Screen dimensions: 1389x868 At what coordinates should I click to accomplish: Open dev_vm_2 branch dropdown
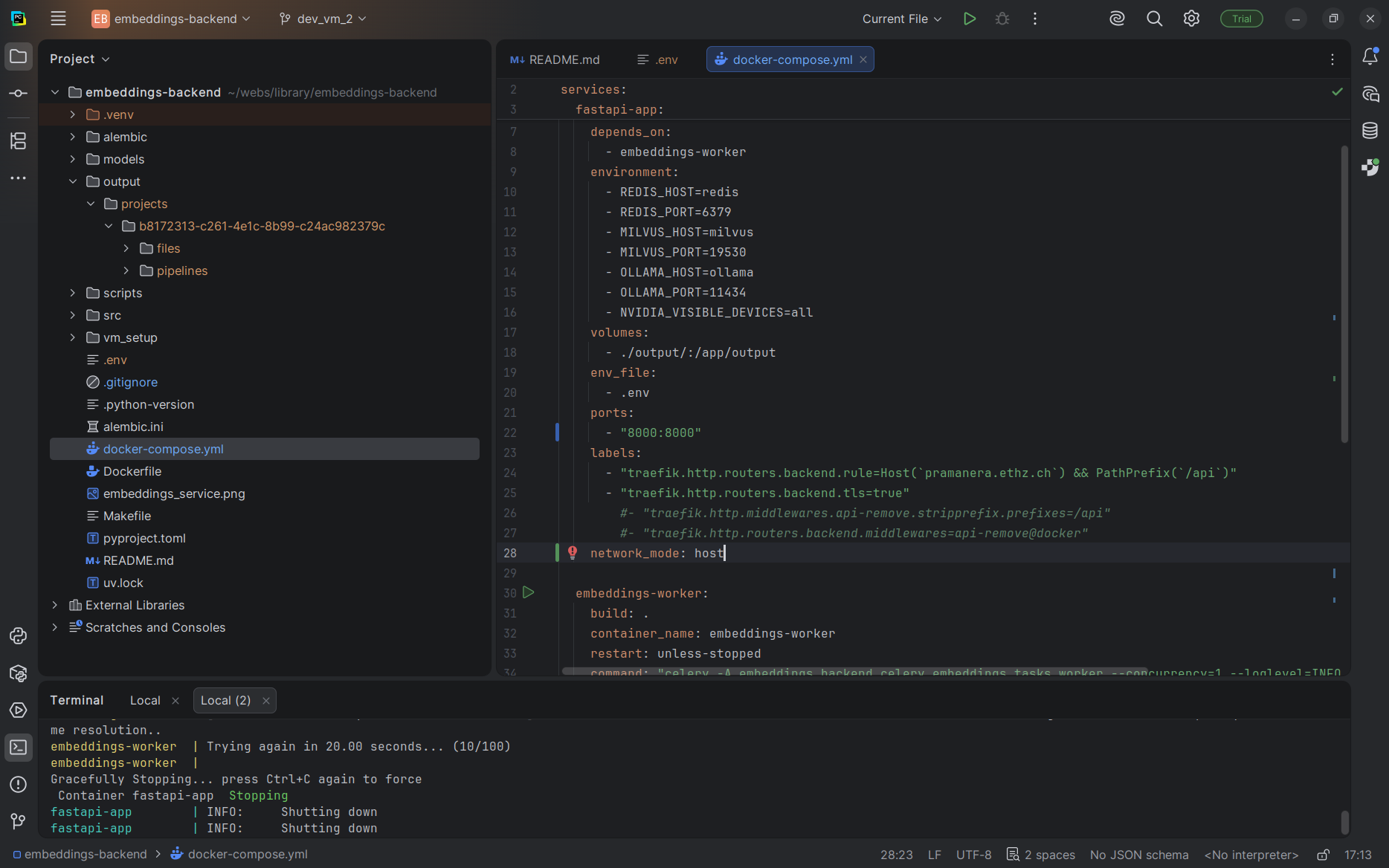point(323,19)
